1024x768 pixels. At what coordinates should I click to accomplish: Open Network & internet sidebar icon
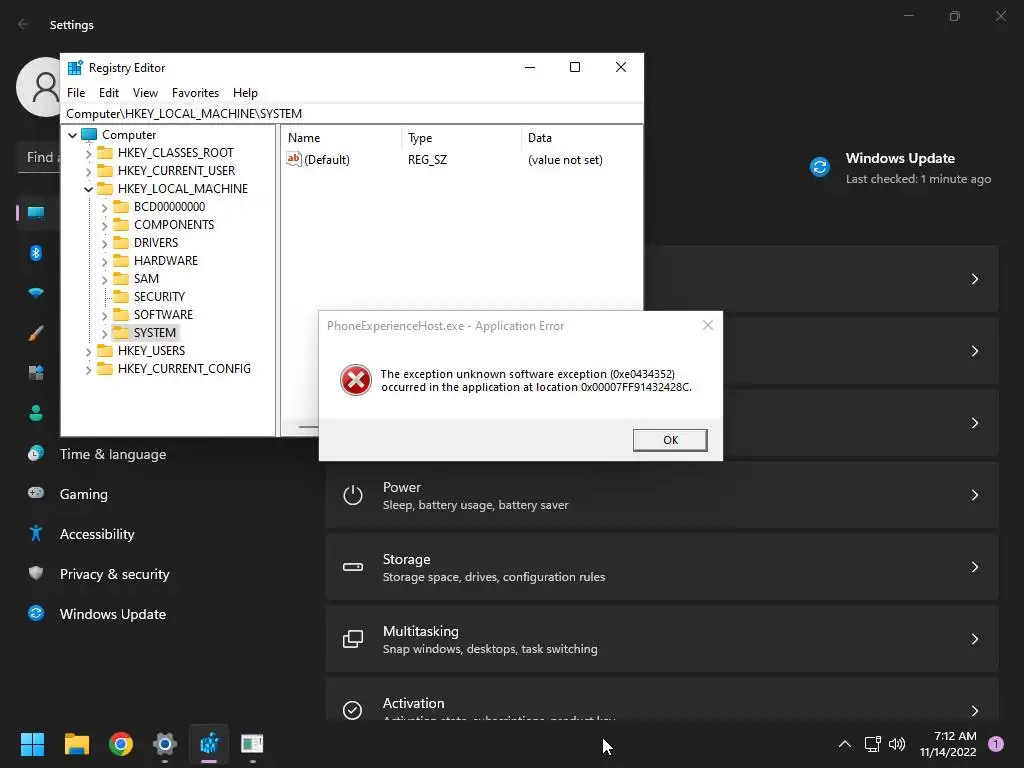pyautogui.click(x=36, y=293)
